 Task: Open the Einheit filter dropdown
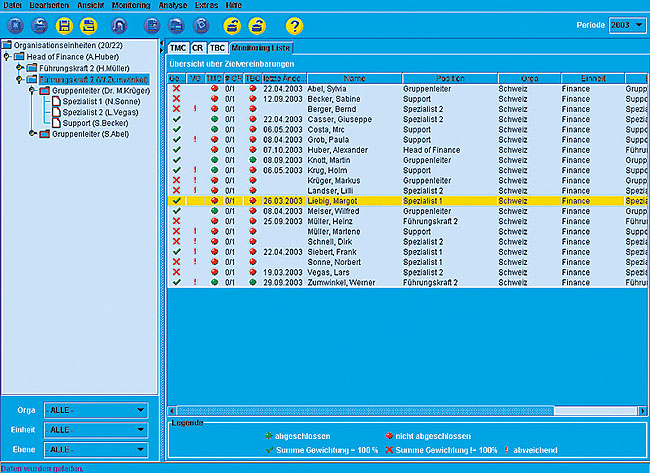[x=138, y=429]
